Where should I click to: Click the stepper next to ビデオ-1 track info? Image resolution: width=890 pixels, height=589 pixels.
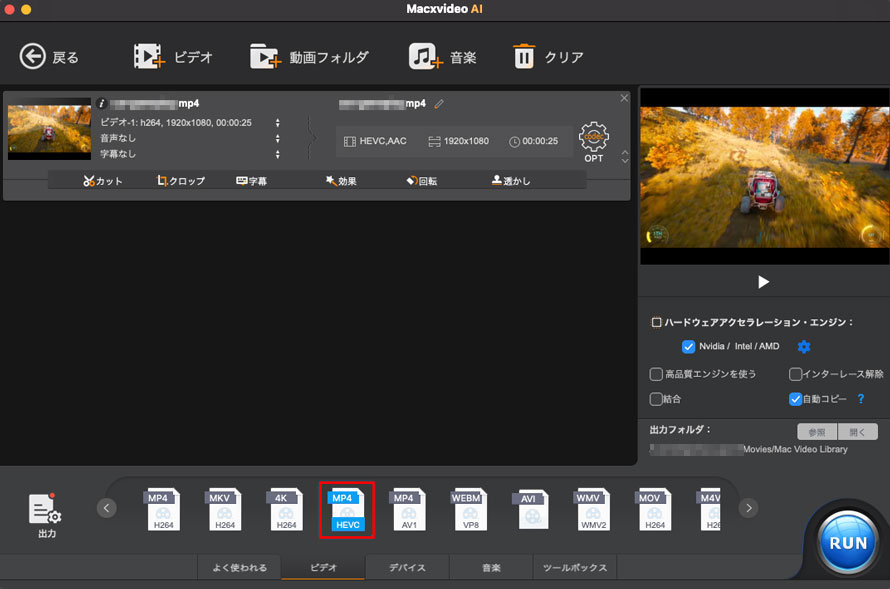point(277,123)
